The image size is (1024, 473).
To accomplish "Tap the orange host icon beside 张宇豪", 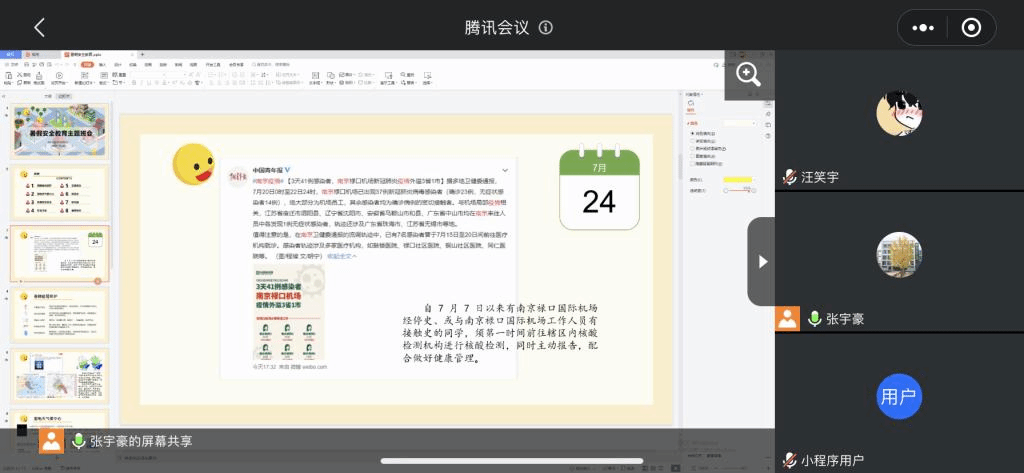I will (x=788, y=318).
